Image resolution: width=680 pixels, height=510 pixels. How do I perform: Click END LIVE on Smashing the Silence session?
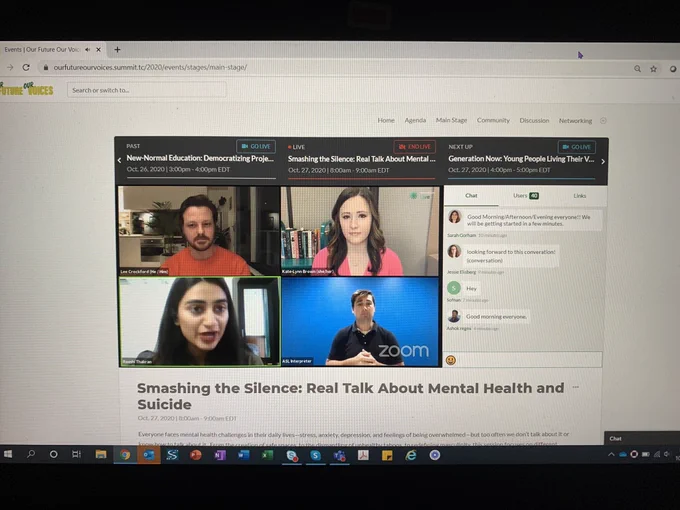tap(415, 147)
